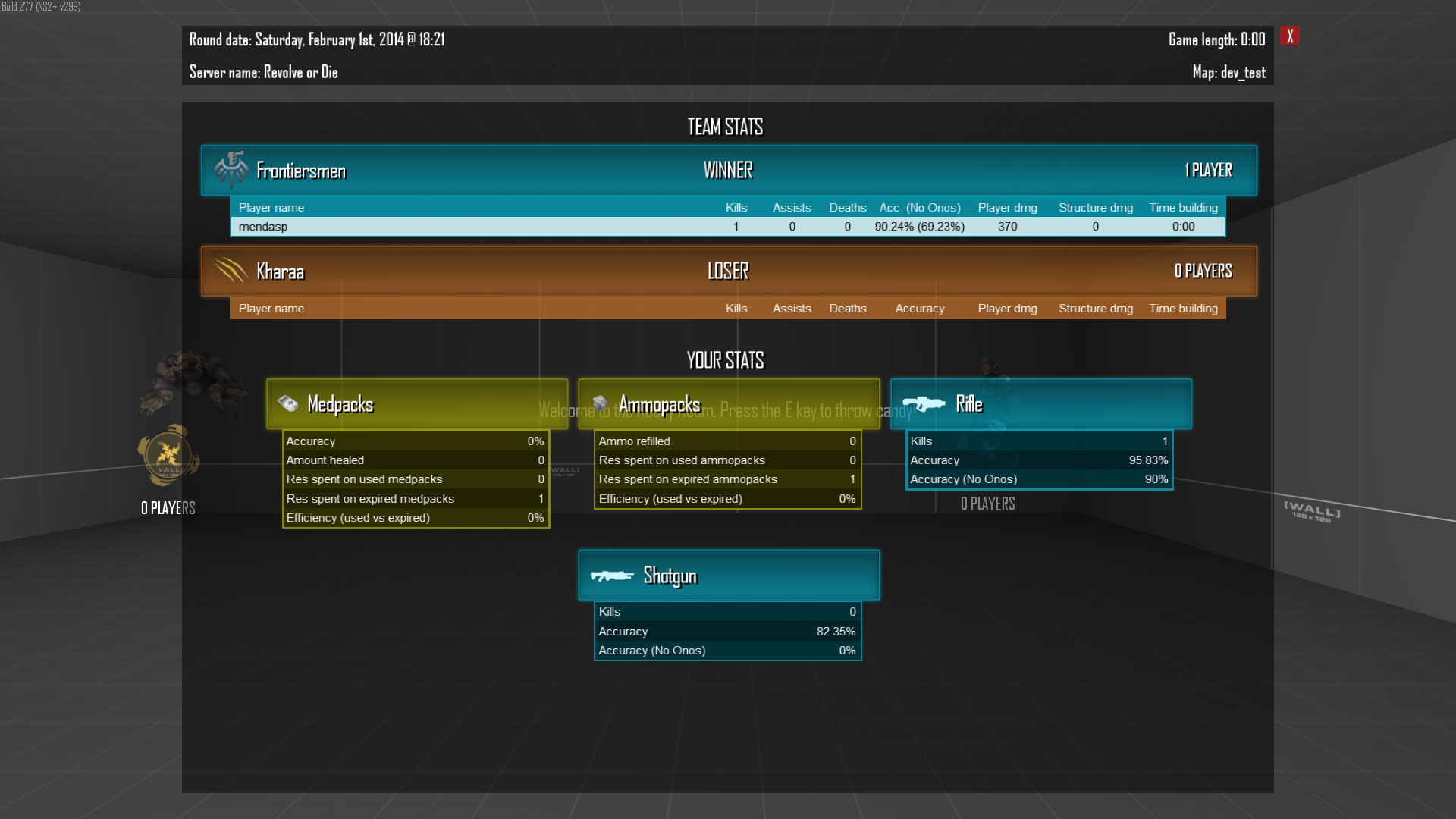This screenshot has width=1456, height=819.
Task: Sort marines by Assists column header
Action: (x=792, y=208)
